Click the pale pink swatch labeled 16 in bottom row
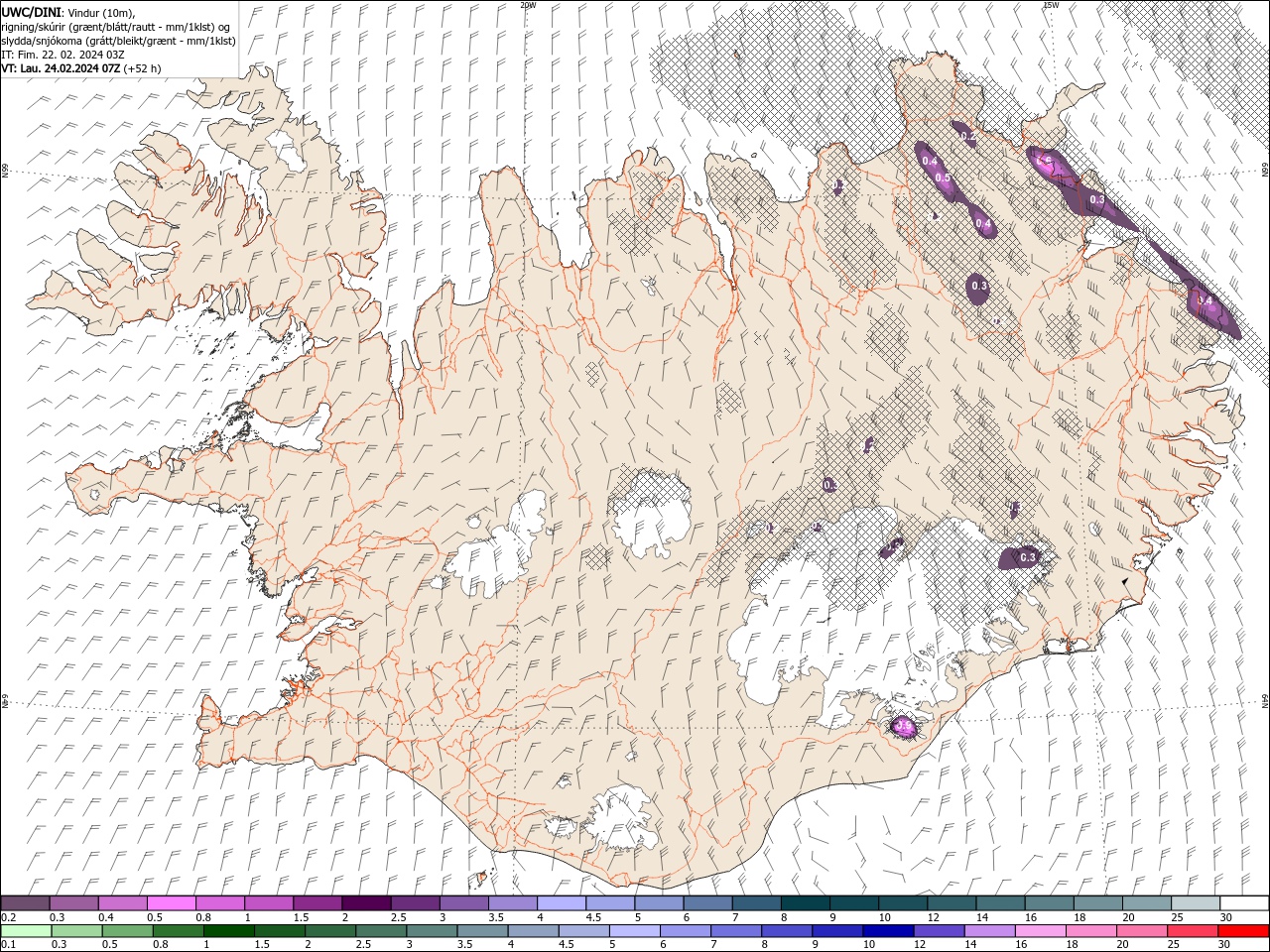The height and width of the screenshot is (952, 1270). click(1040, 931)
